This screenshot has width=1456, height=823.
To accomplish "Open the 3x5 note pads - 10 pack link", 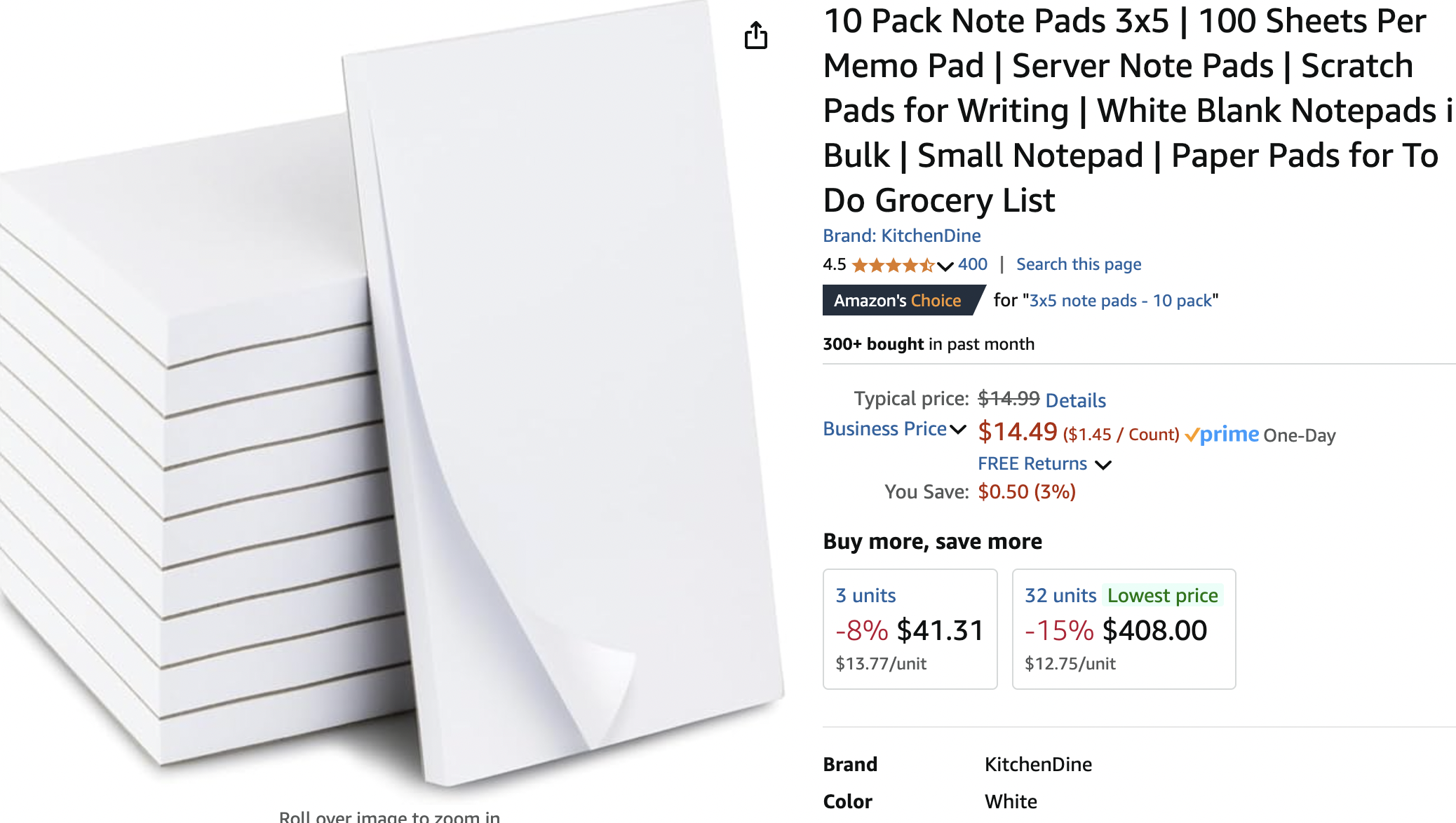I will pyautogui.click(x=1120, y=301).
